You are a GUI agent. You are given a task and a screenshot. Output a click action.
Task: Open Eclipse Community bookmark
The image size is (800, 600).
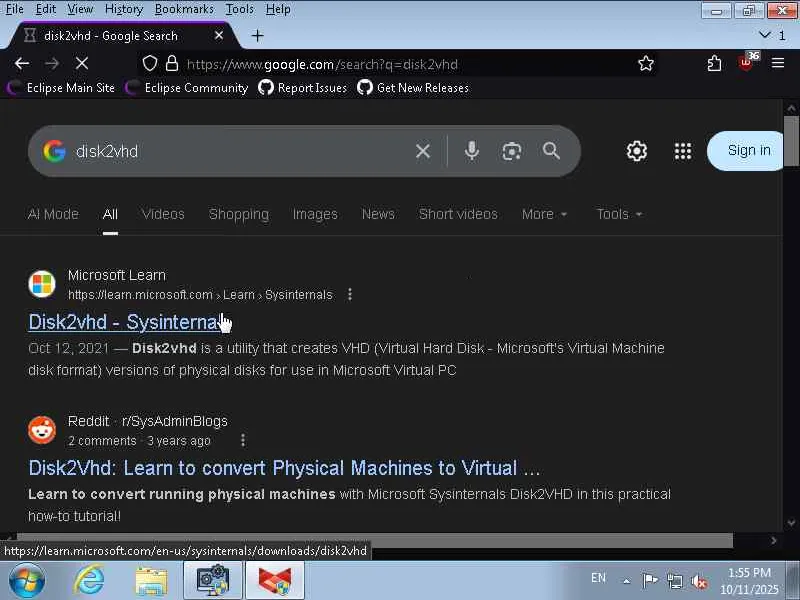point(186,88)
